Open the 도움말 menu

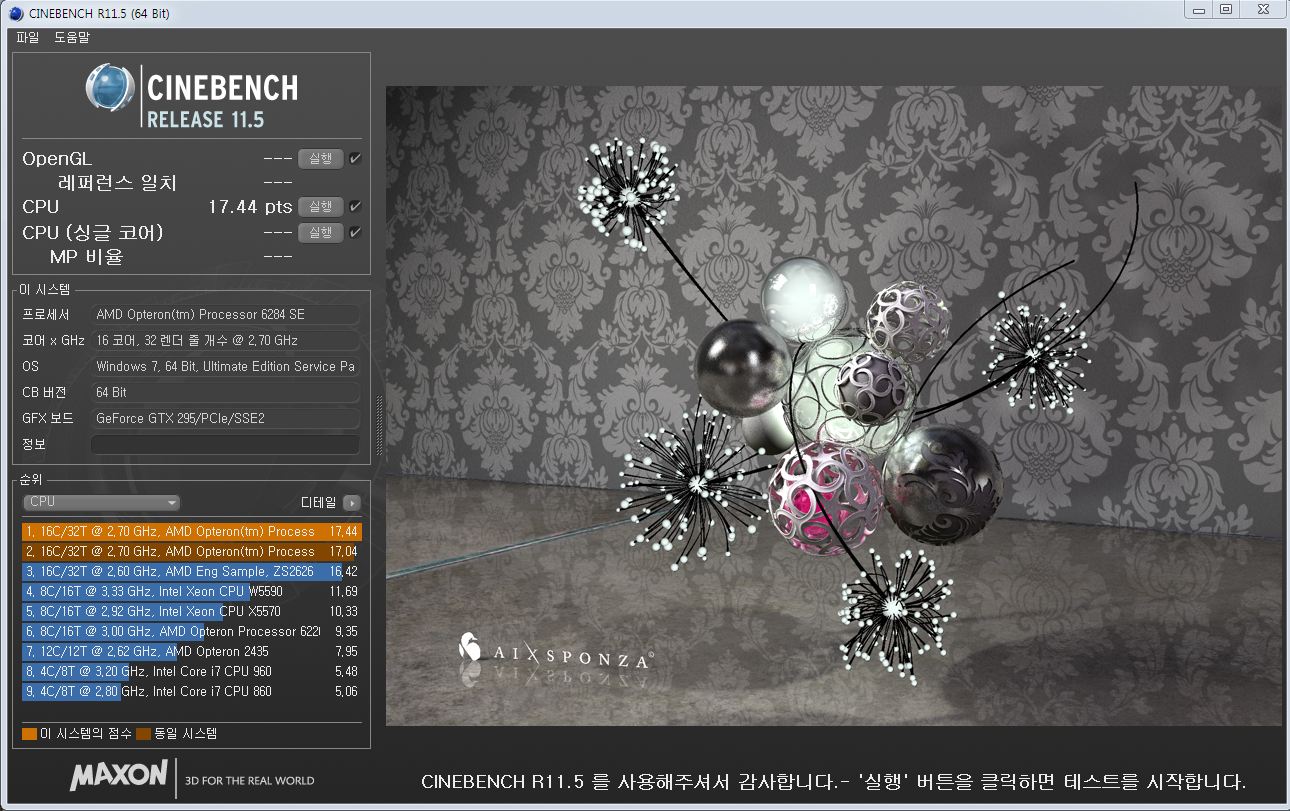coord(72,37)
